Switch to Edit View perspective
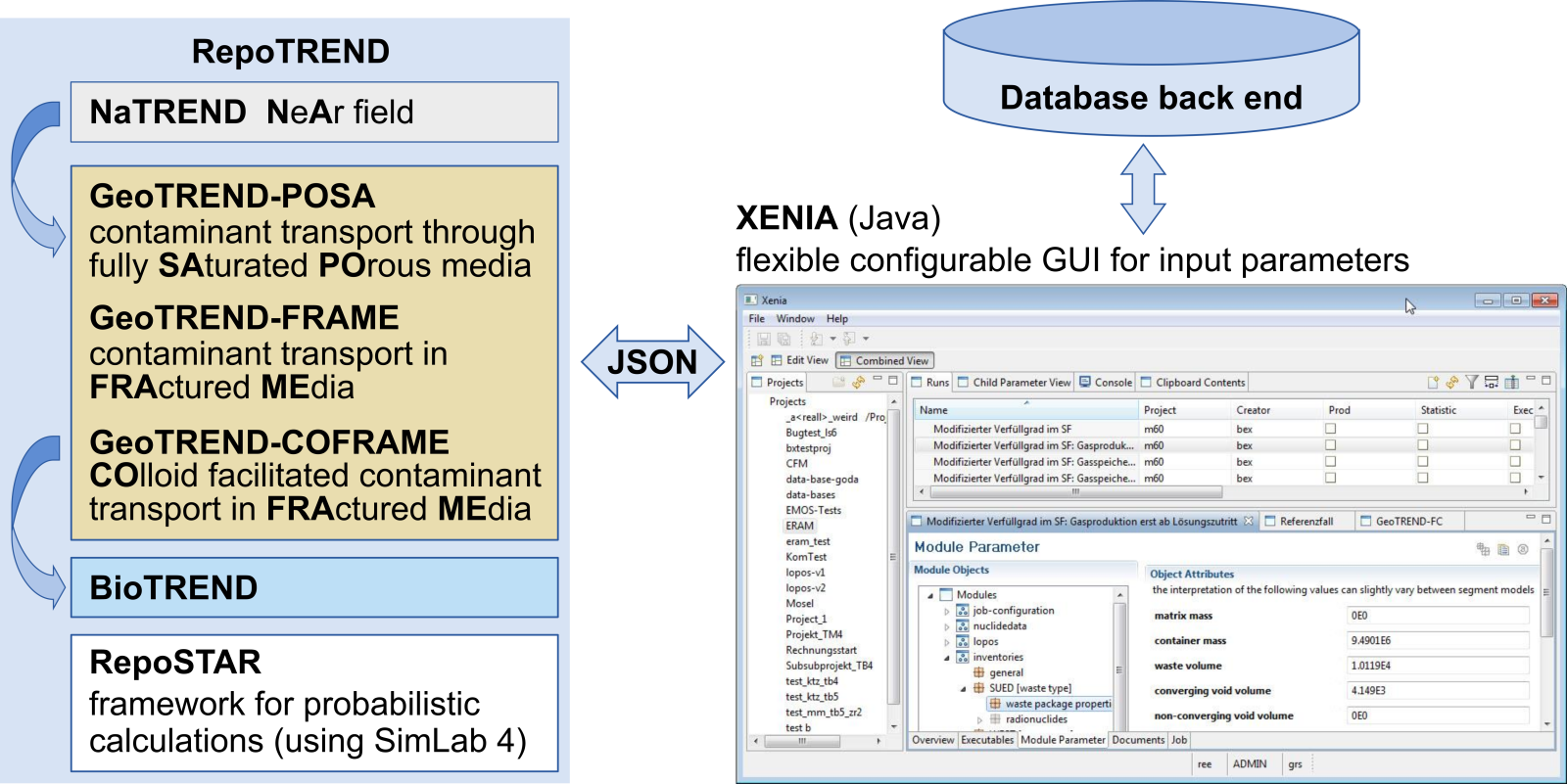 point(799,360)
